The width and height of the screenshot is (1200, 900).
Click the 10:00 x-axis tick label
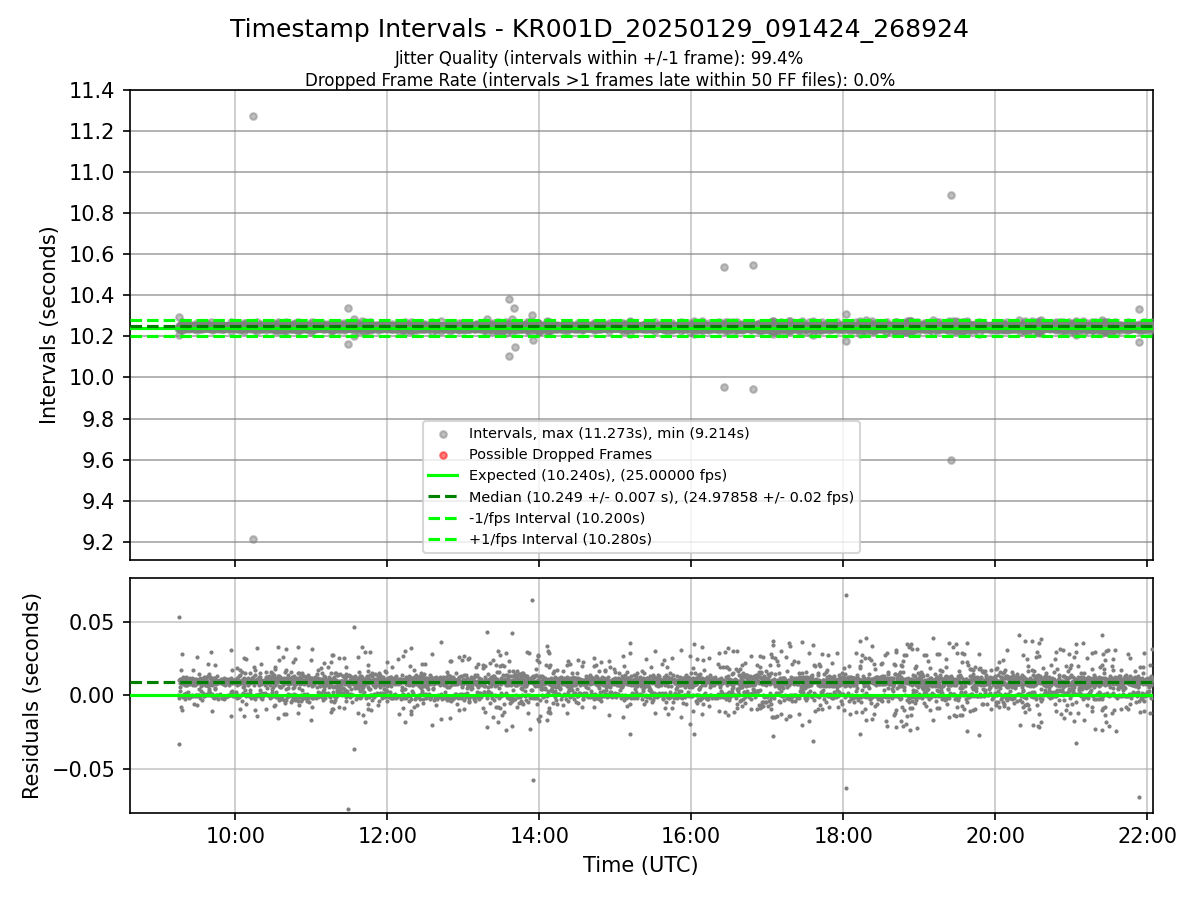tap(235, 835)
